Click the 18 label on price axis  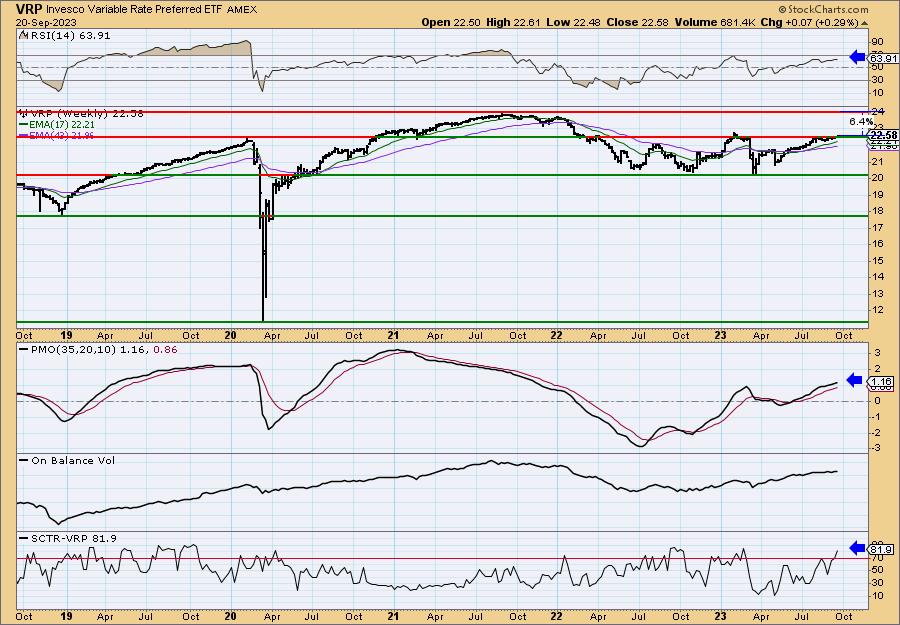(878, 211)
